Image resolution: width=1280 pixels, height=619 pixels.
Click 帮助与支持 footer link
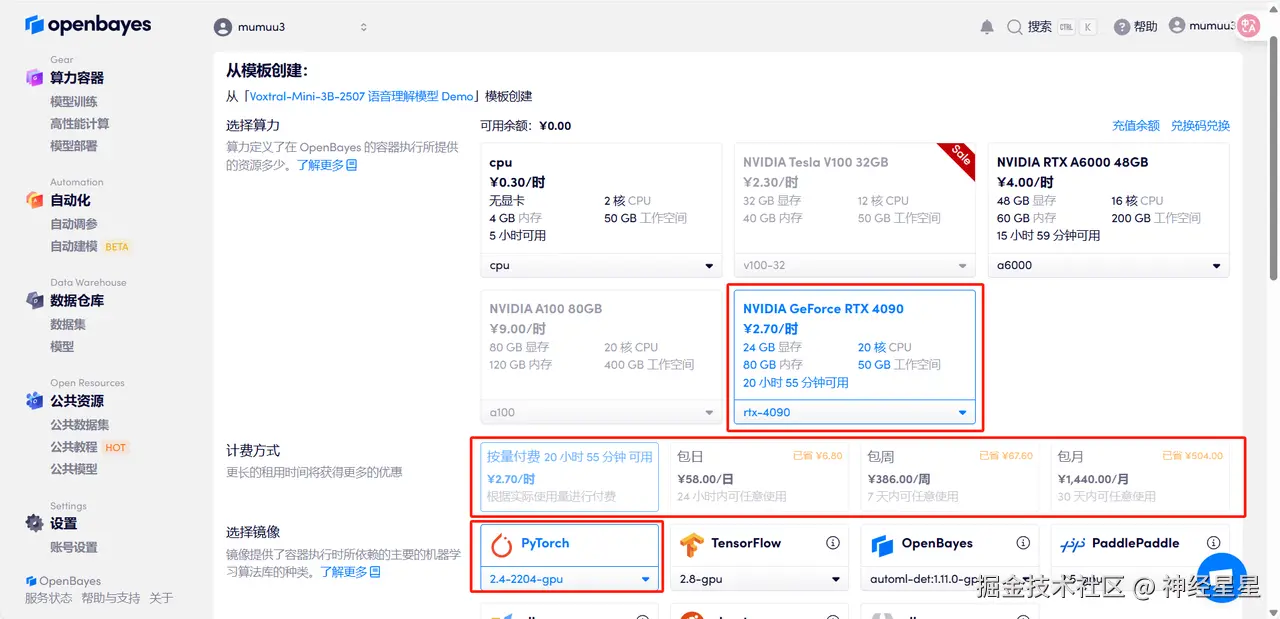tap(111, 598)
